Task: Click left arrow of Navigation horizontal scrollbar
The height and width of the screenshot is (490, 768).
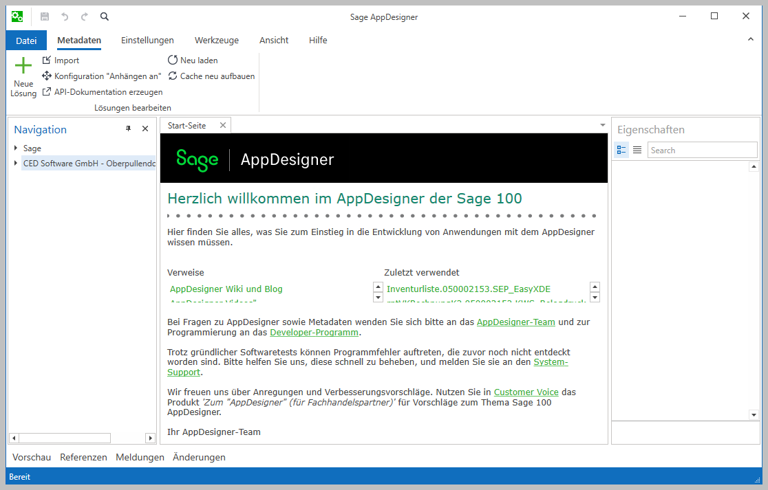Action: pyautogui.click(x=14, y=438)
